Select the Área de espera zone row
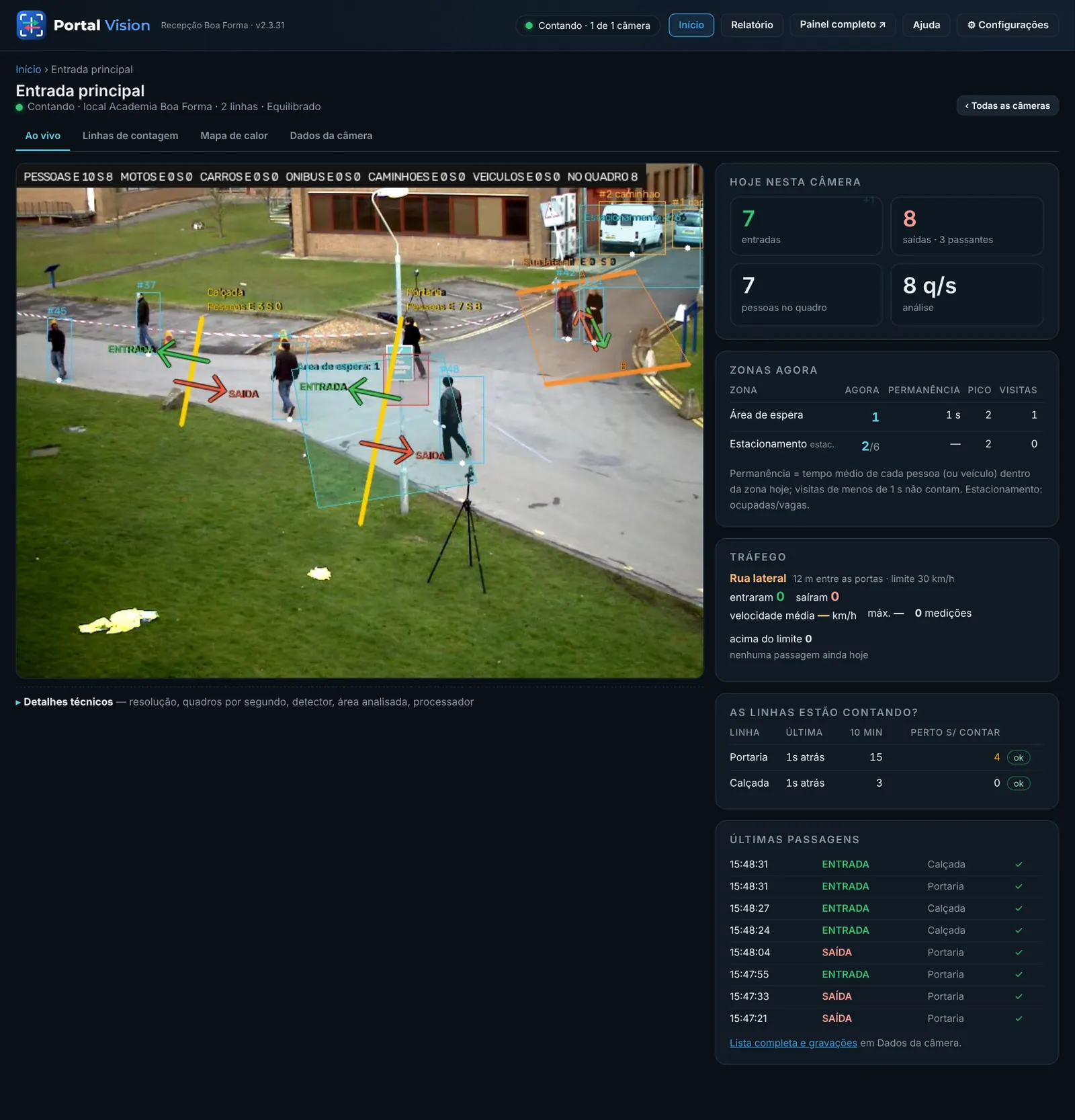1075x1120 pixels. point(886,415)
